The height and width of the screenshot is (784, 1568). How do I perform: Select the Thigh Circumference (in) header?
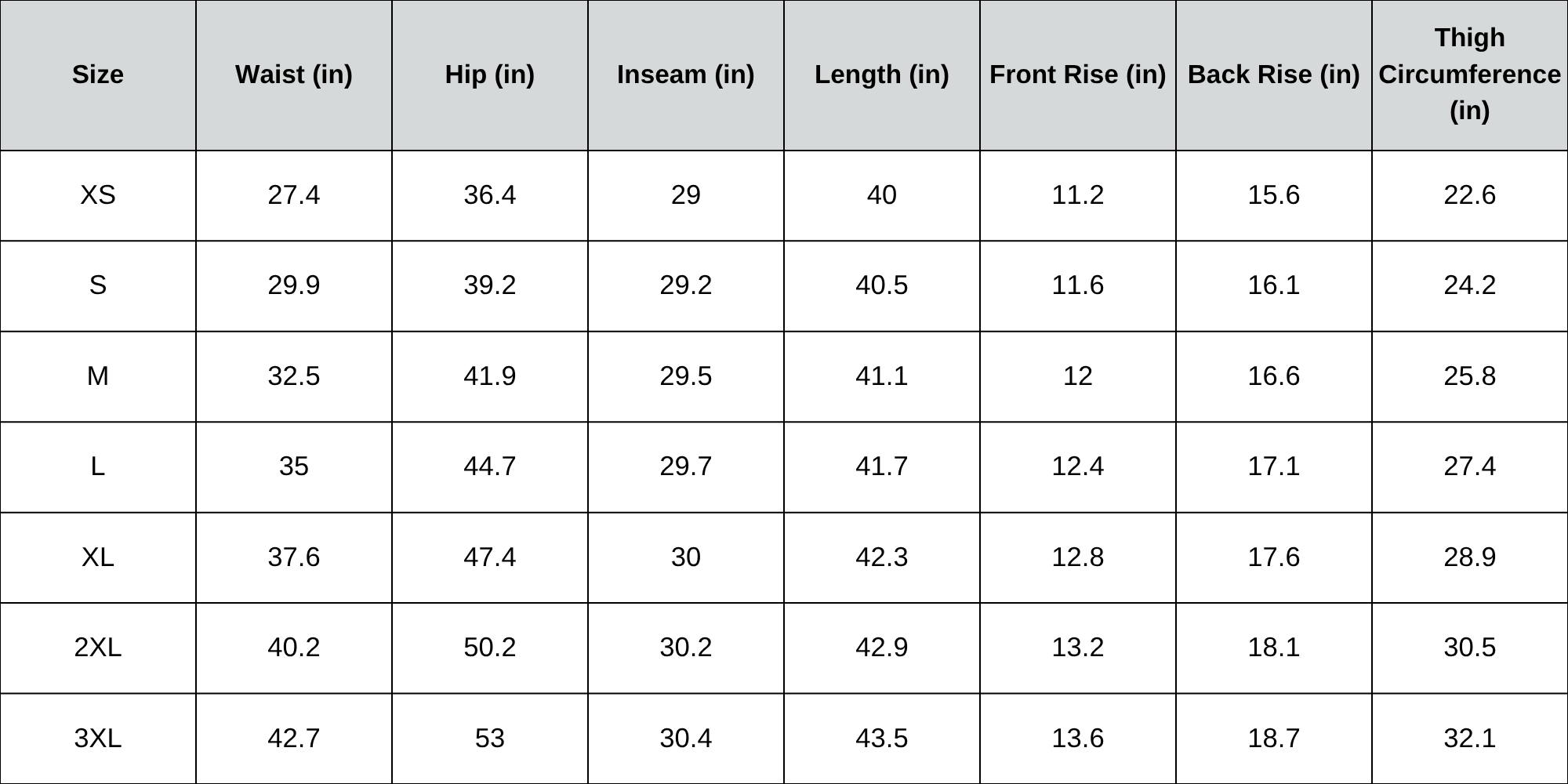click(x=1469, y=74)
